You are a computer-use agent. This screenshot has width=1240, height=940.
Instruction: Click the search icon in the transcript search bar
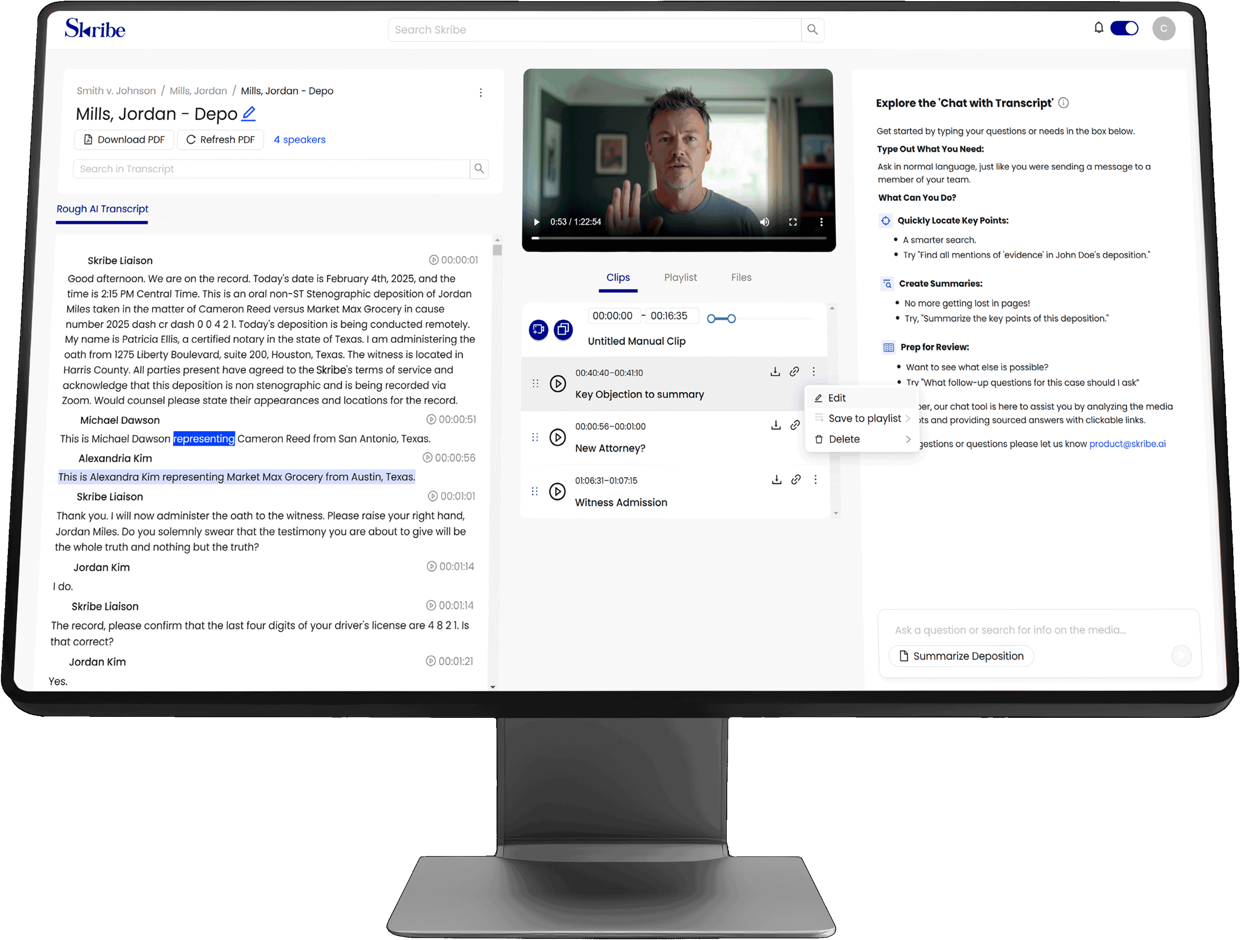click(x=479, y=168)
